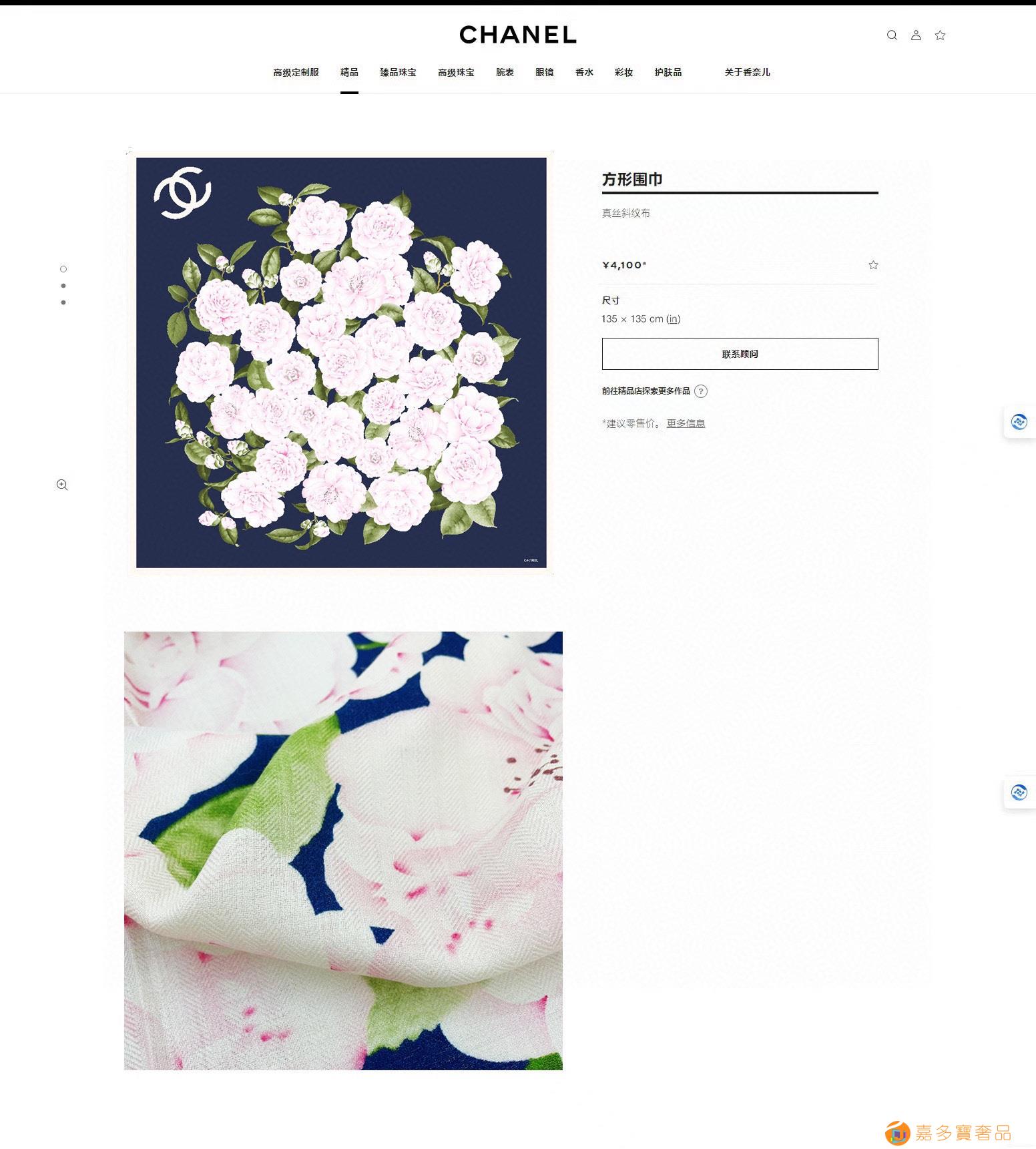Click the CHANEL logo
Screen dimensions: 1036x1149
(518, 35)
